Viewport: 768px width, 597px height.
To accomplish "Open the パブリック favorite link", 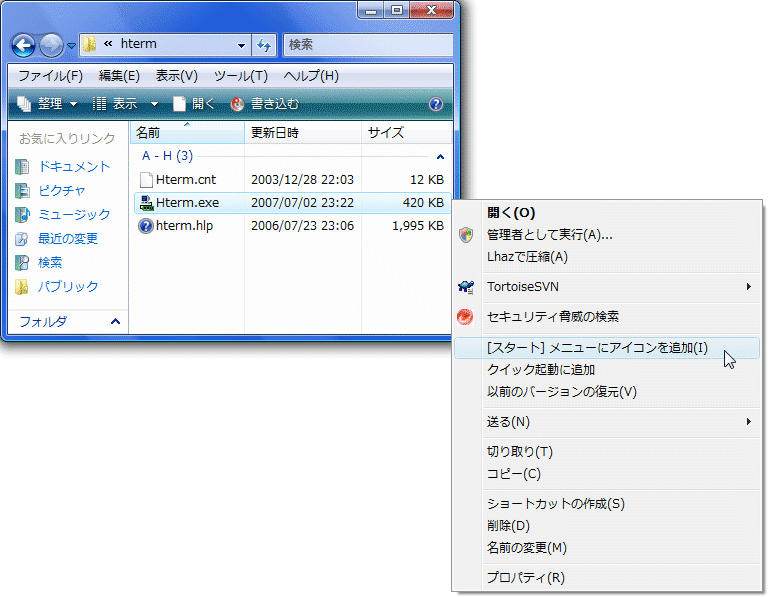I will pos(68,287).
